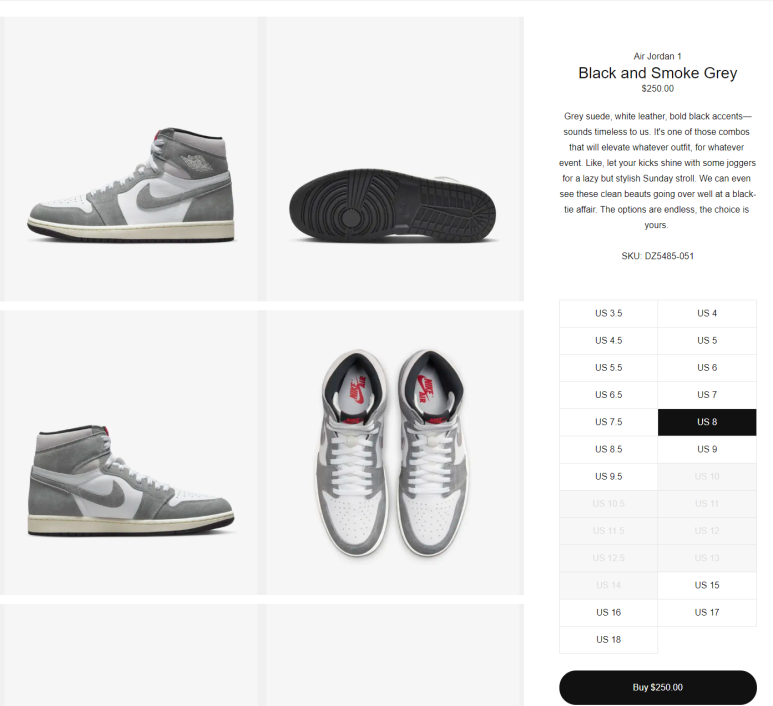The image size is (773, 706).
Task: Open the left side-view shoe image
Action: tap(131, 159)
